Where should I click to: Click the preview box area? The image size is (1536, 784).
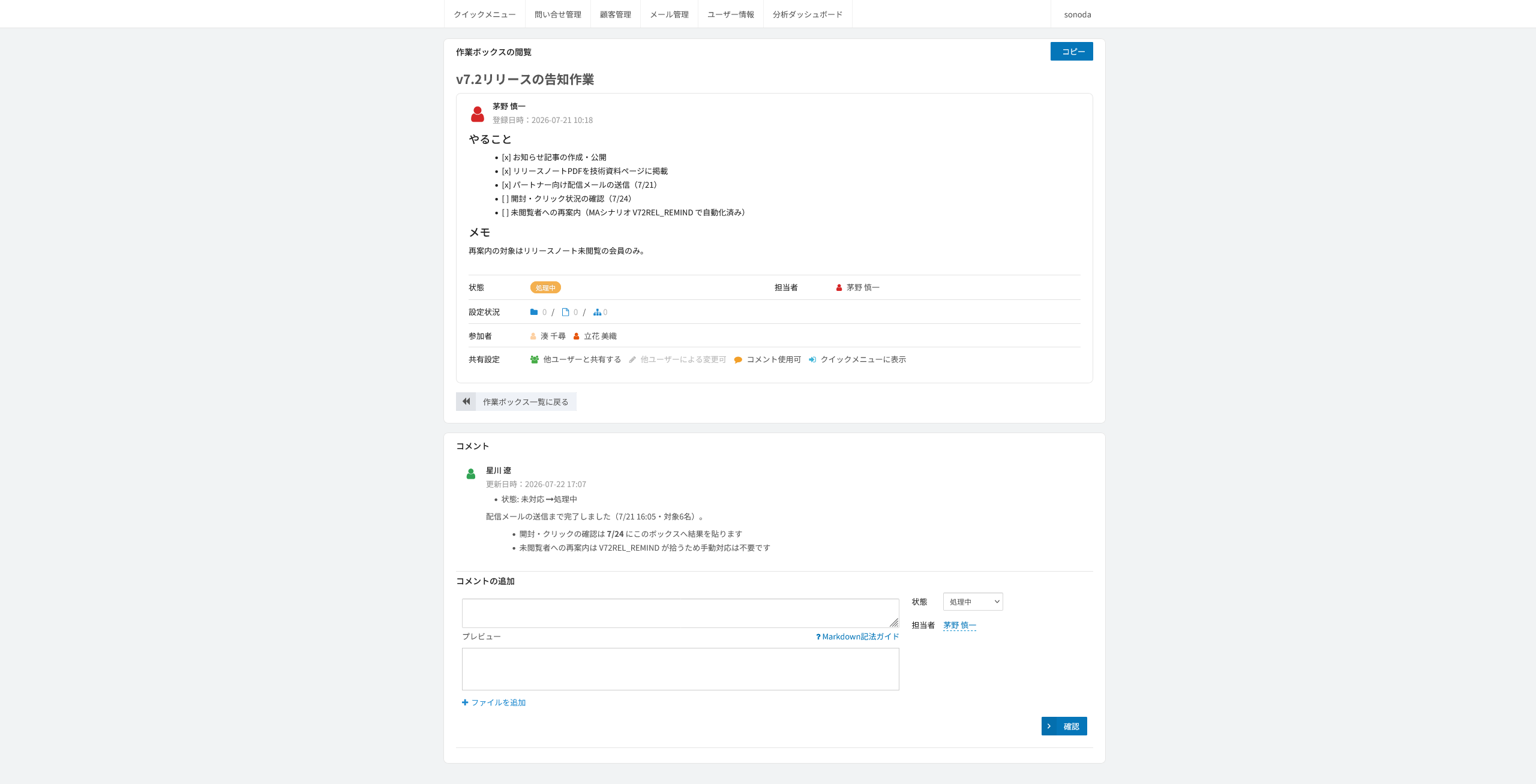680,669
